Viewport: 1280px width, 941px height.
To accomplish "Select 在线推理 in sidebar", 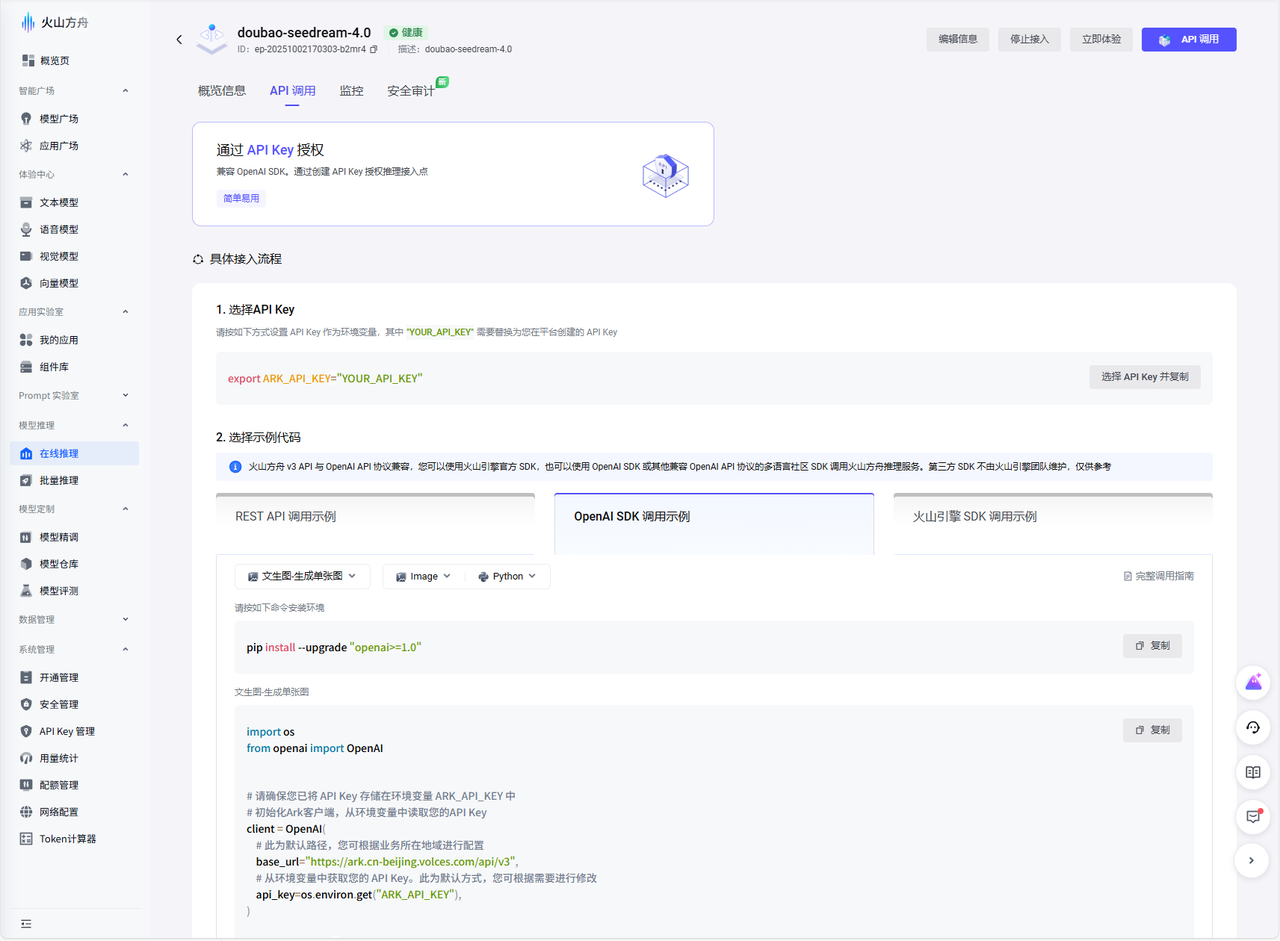I will [74, 453].
